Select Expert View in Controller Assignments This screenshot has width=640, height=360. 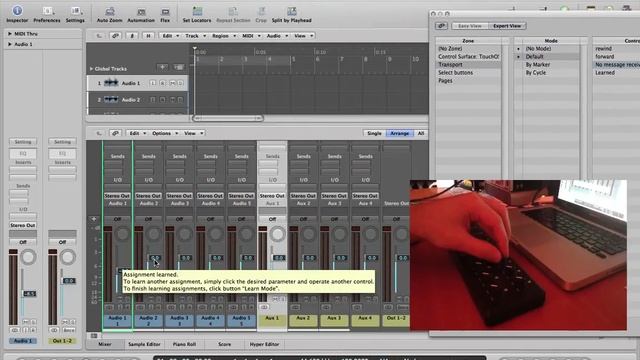507,26
